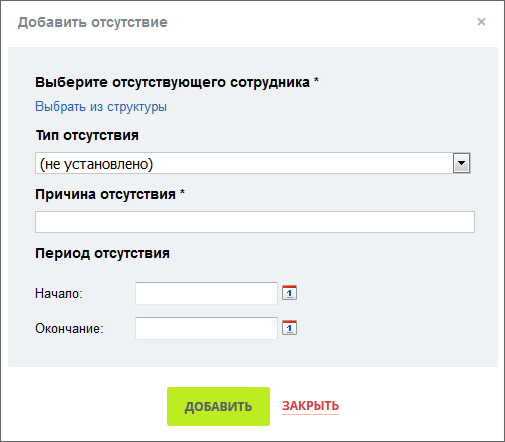The width and height of the screenshot is (505, 442).
Task: Click the Начало: label
Action: pyautogui.click(x=59, y=294)
